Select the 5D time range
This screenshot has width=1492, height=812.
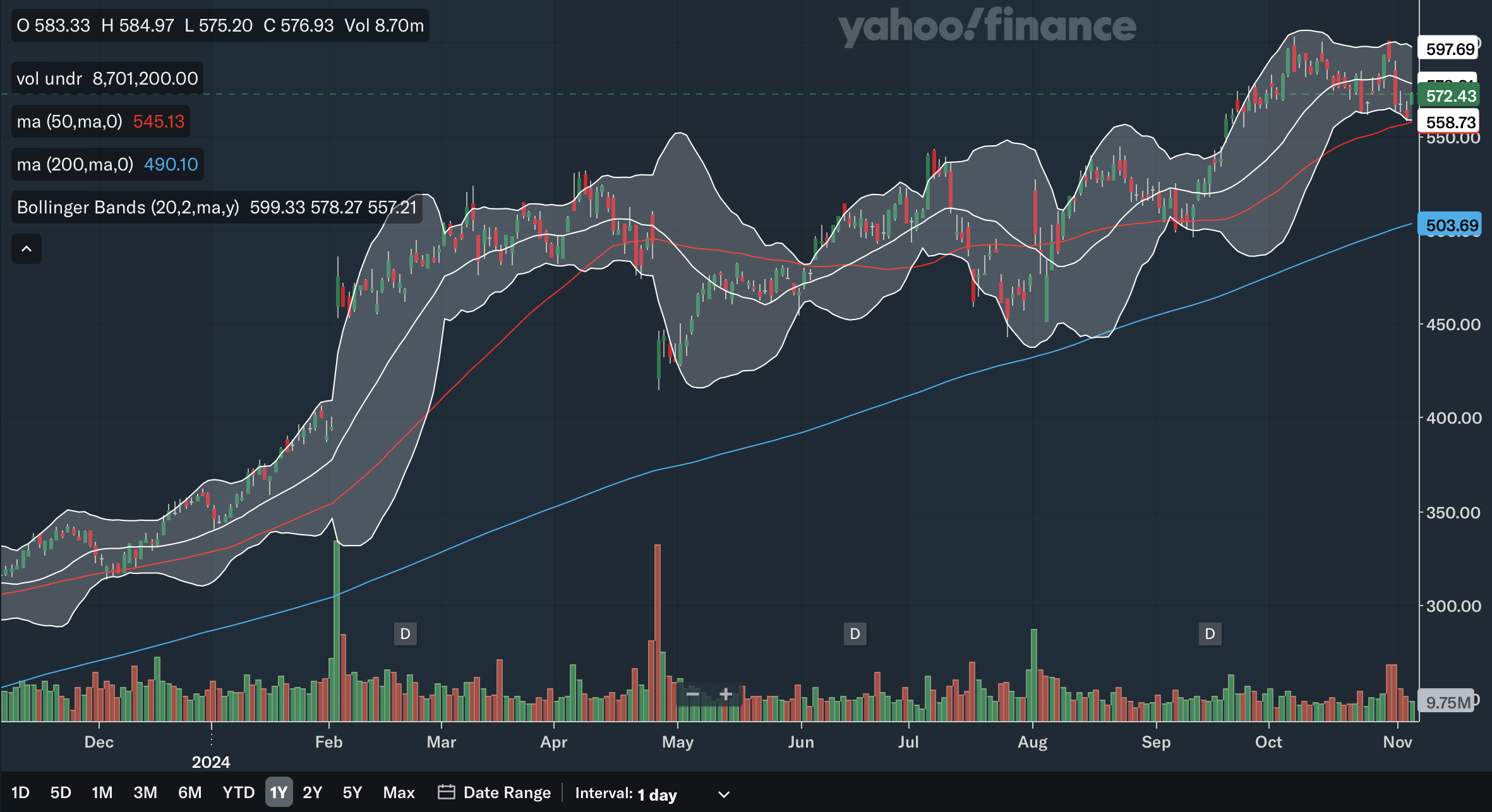click(x=61, y=792)
